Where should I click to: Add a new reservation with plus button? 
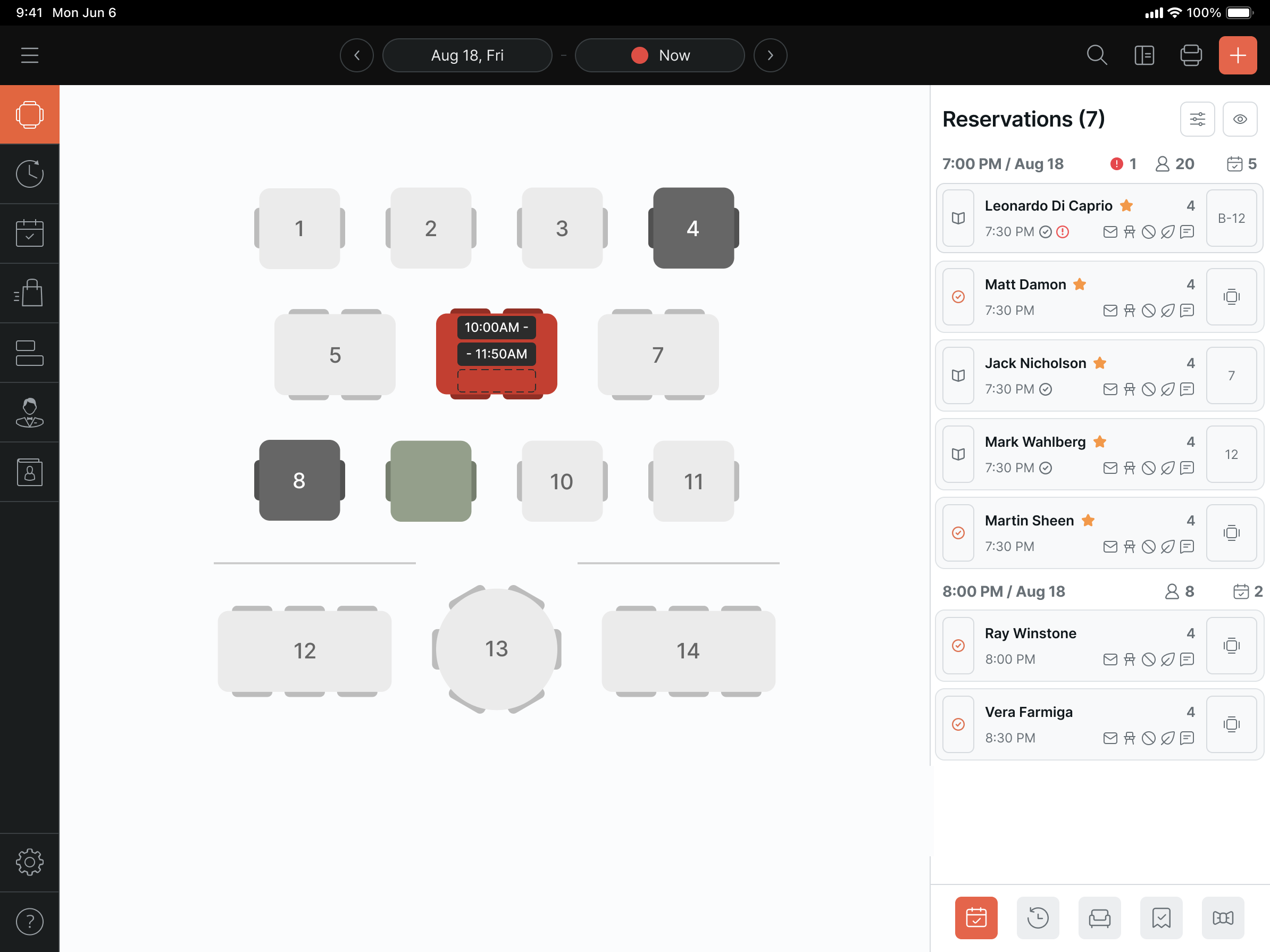[x=1238, y=55]
